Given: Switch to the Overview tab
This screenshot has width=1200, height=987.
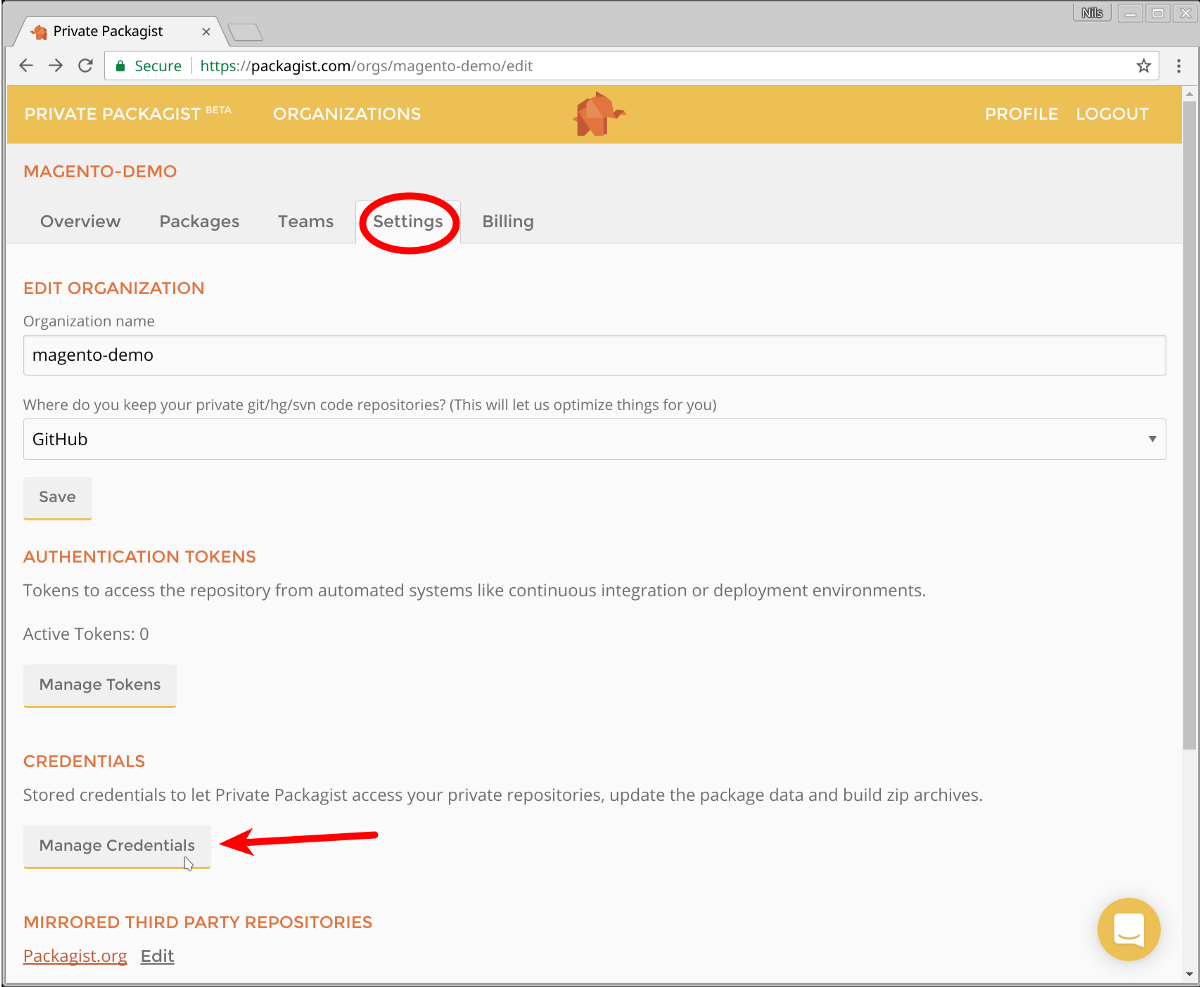Looking at the screenshot, I should (80, 221).
